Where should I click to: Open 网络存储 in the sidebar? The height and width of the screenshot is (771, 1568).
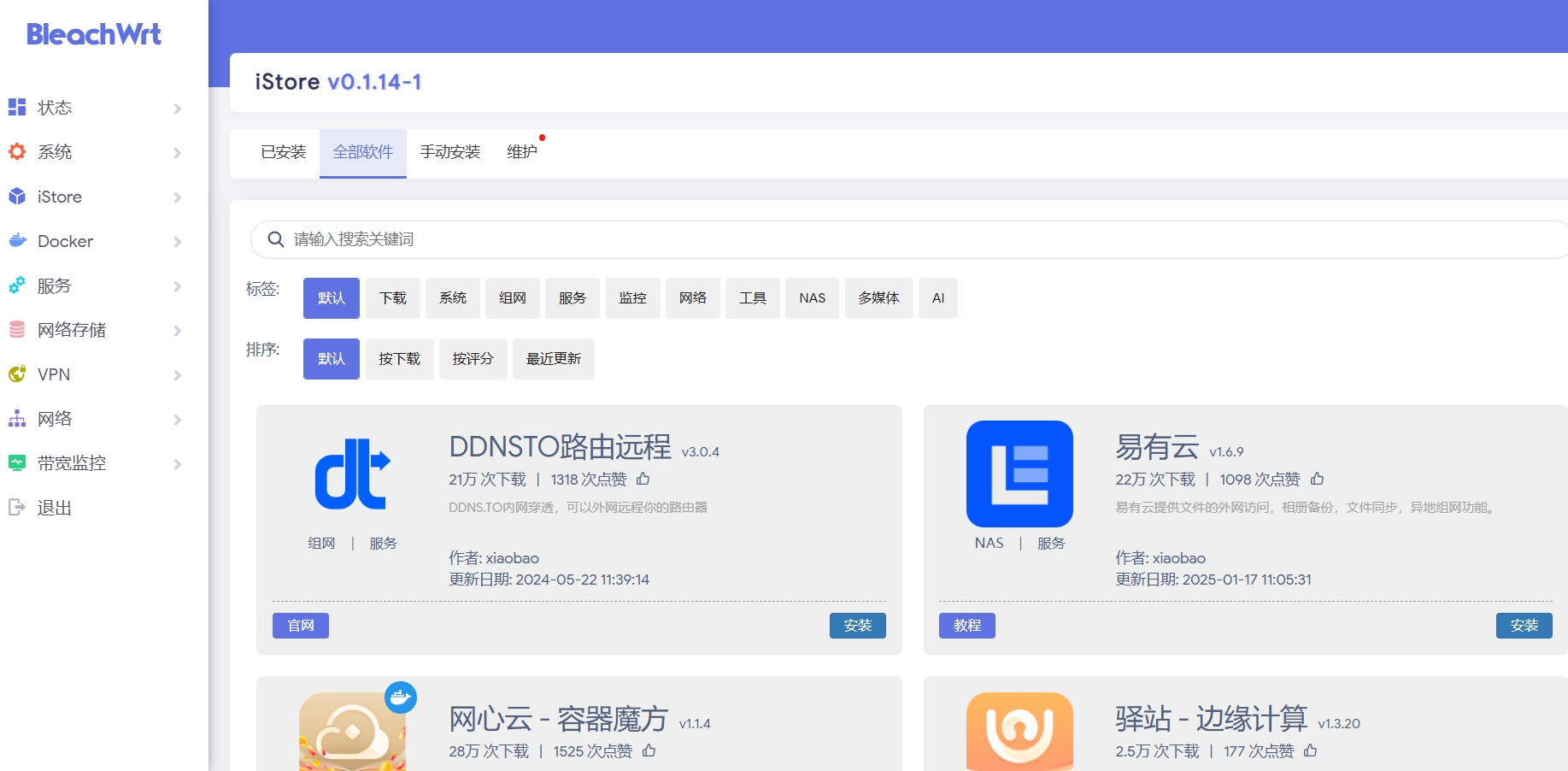click(72, 330)
